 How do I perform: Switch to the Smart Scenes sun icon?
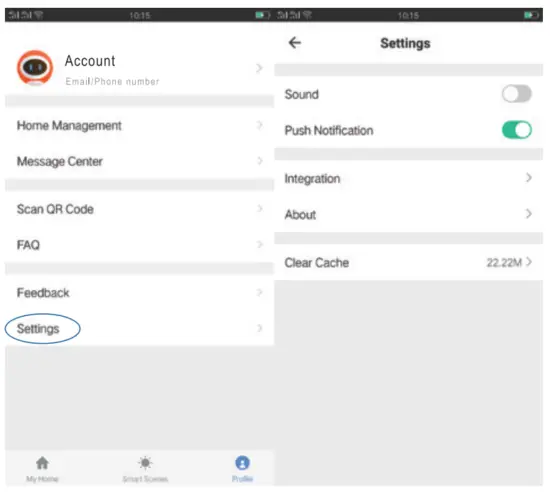click(145, 463)
